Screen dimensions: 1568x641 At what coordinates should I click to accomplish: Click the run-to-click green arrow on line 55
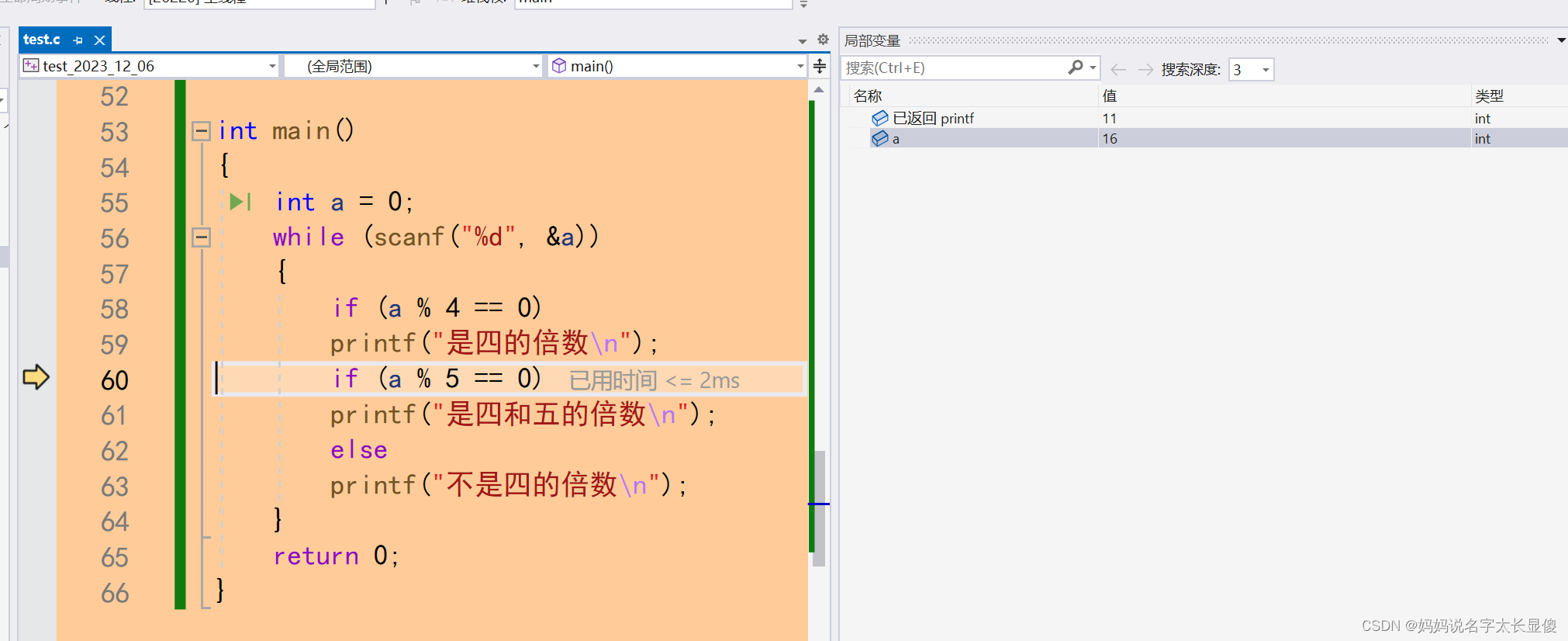click(240, 202)
